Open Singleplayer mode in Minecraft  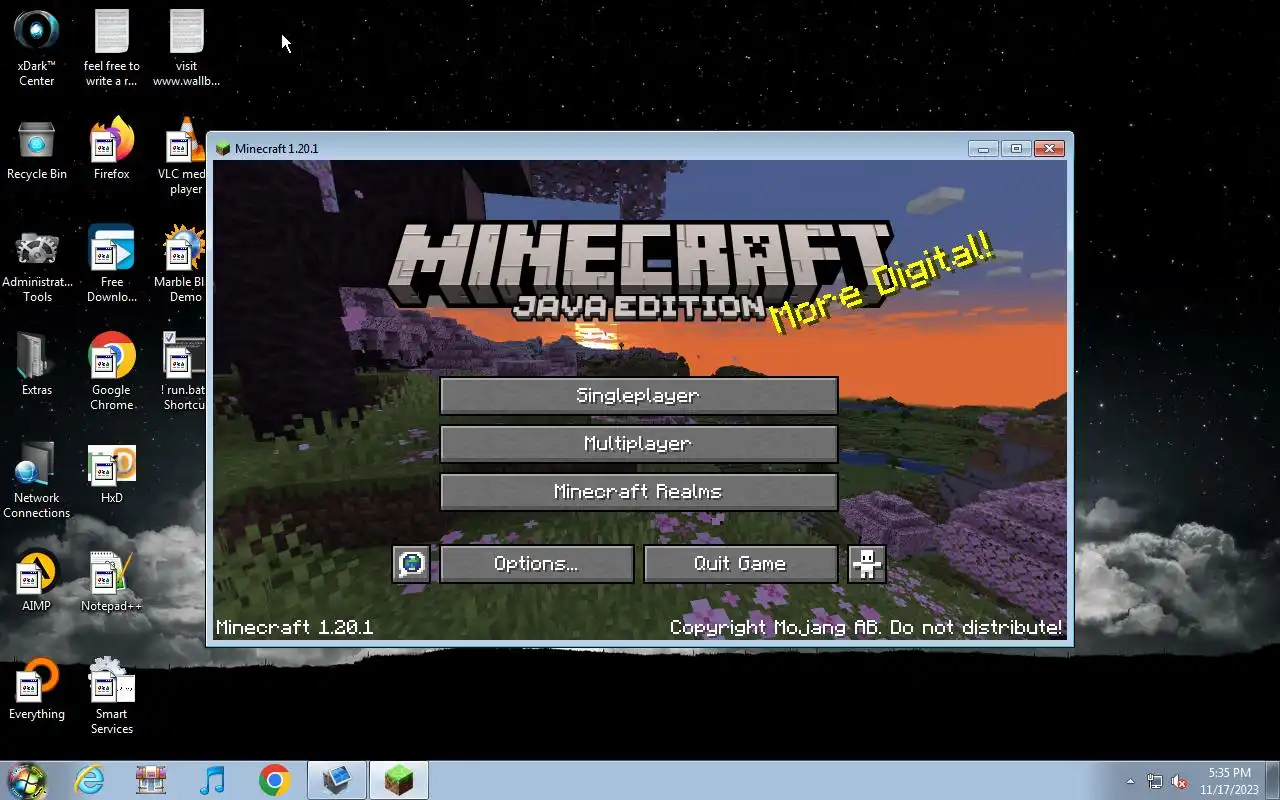pos(638,396)
